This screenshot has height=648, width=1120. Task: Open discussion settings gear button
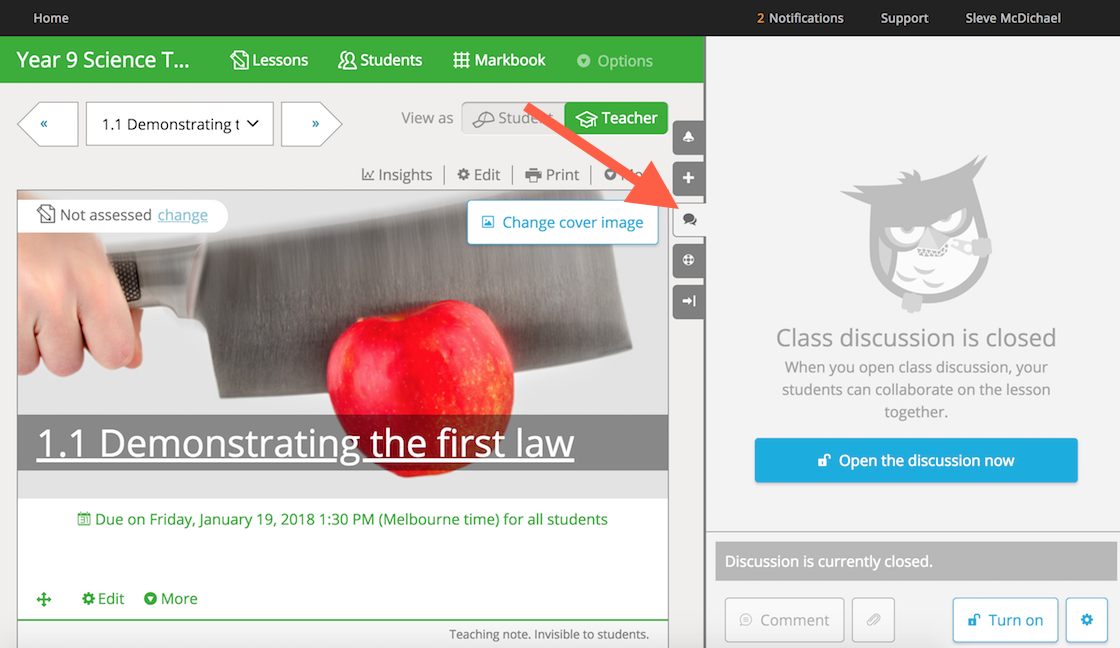point(1086,620)
